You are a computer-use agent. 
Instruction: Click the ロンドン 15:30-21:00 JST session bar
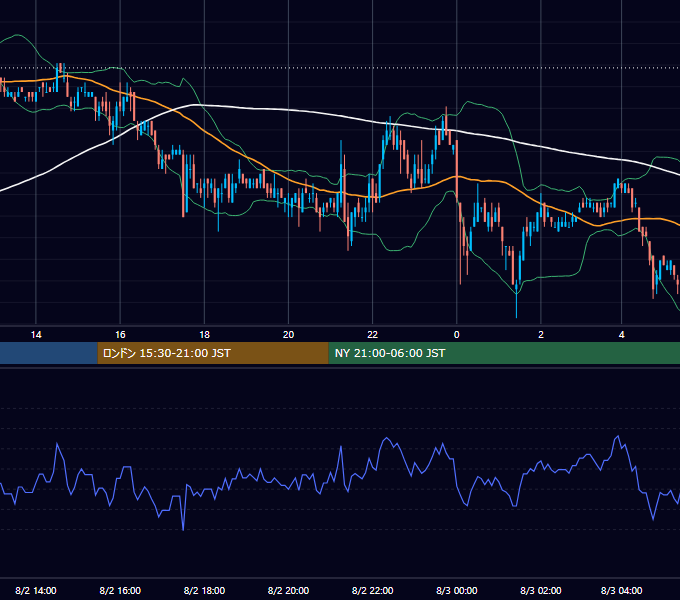[213, 353]
